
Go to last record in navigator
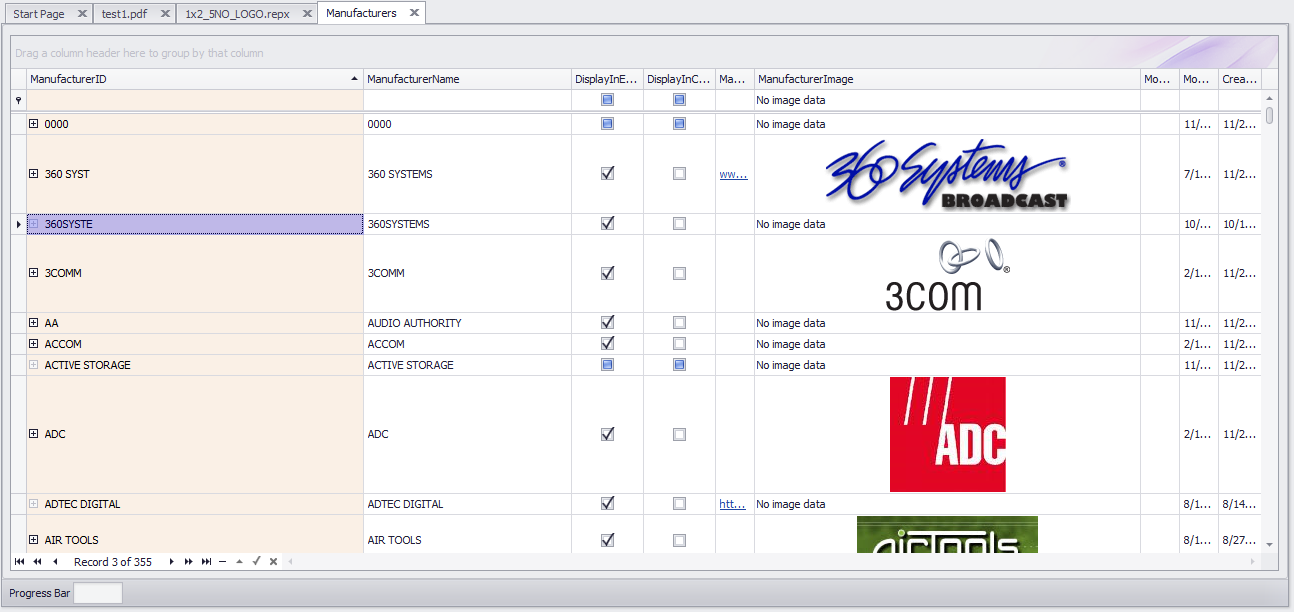tap(206, 562)
